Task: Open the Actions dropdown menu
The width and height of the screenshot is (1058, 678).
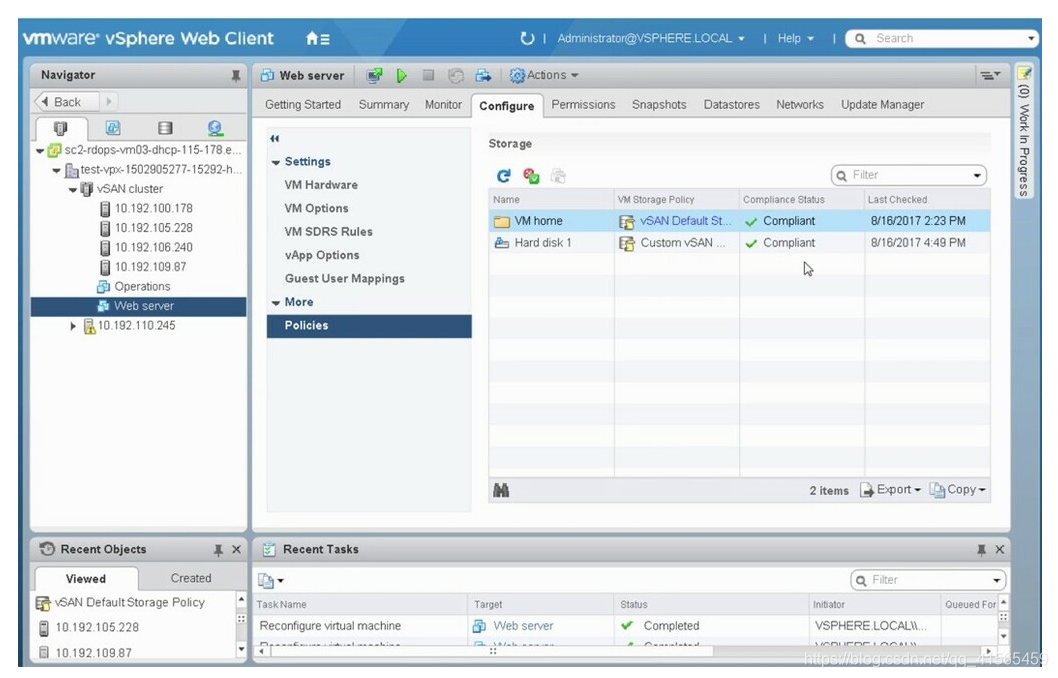Action: tap(544, 76)
